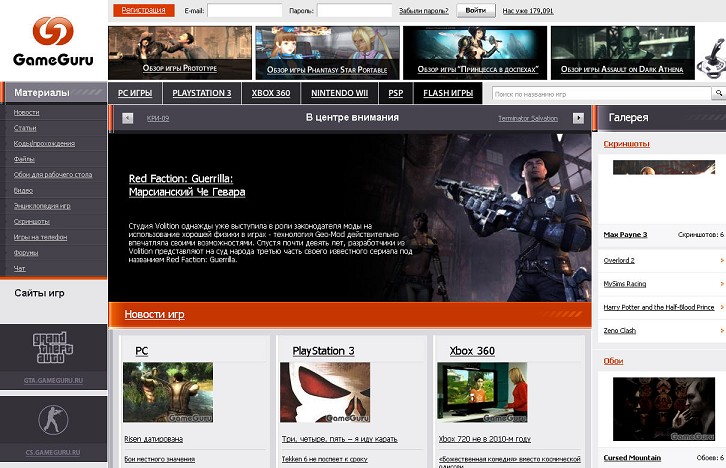
Task: Open the Prototype review banner
Action: (180, 53)
